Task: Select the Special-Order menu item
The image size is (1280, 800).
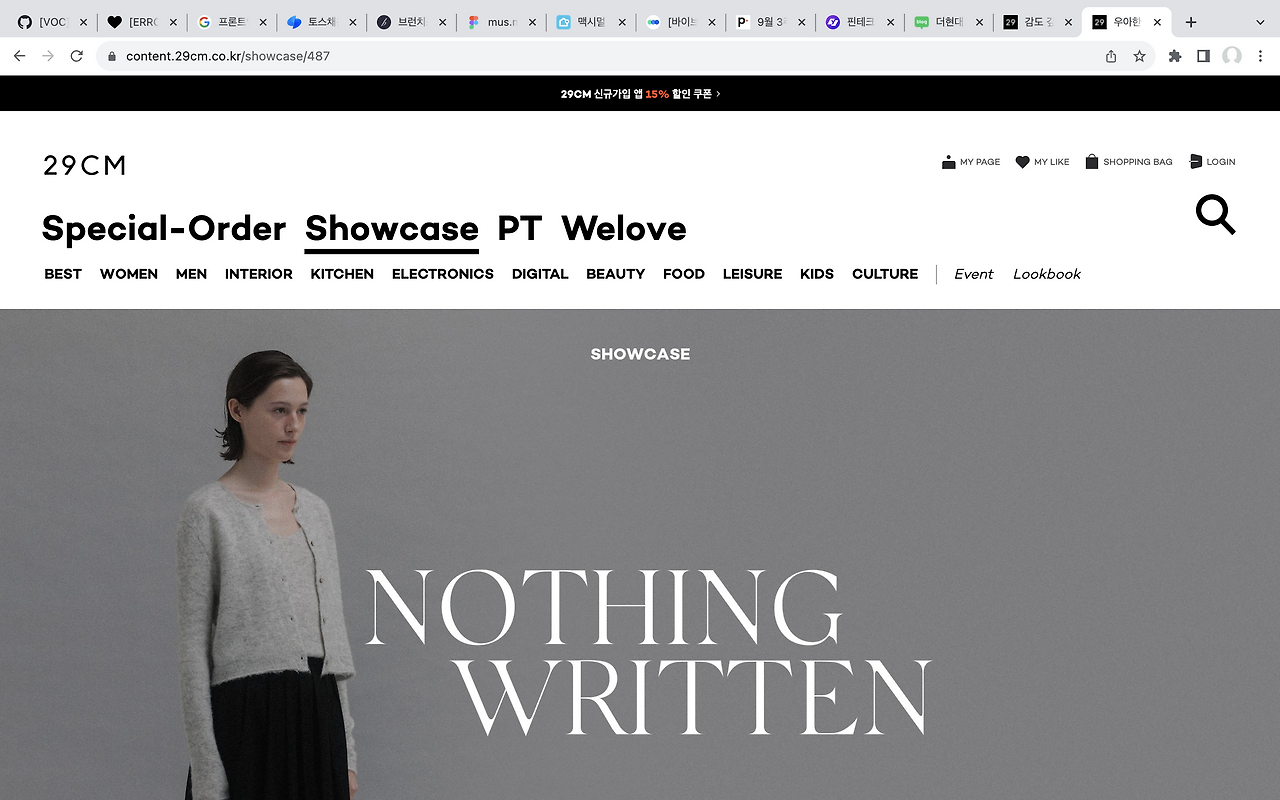Action: point(164,229)
